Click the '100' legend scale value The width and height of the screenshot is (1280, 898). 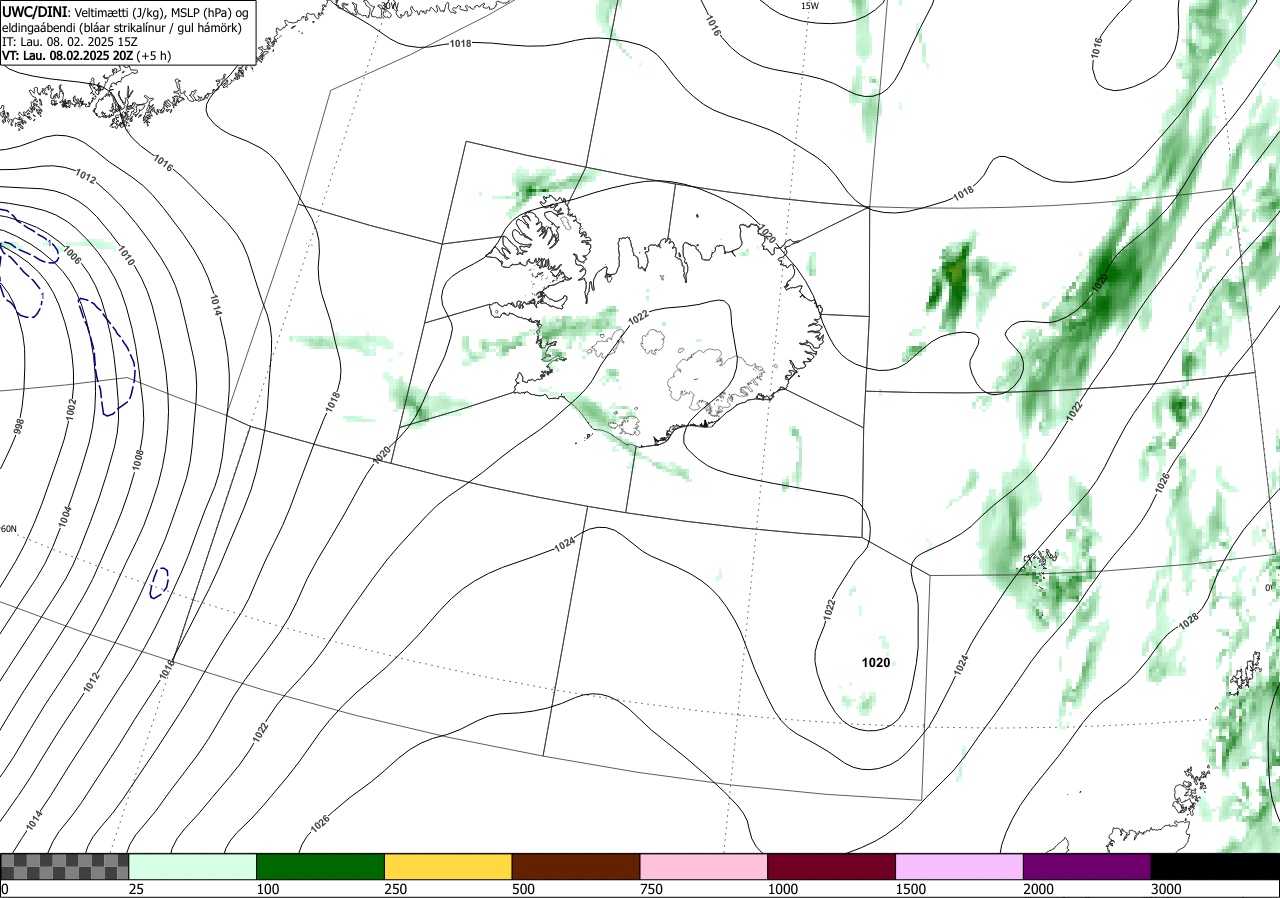pos(267,889)
